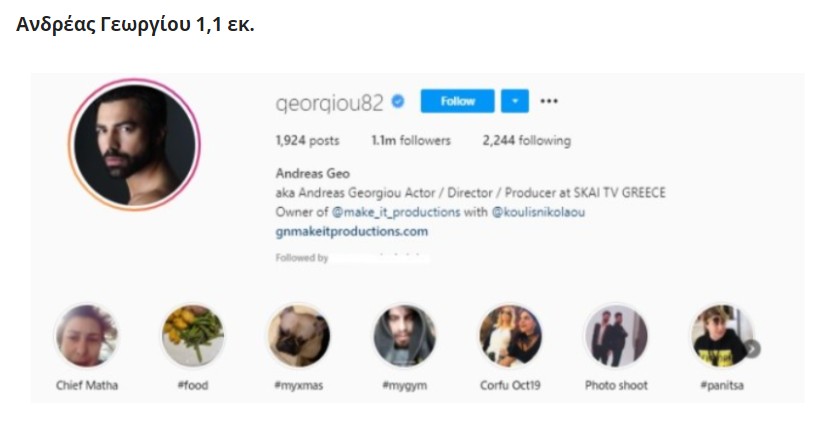
Task: Open the profile picture story
Action: pyautogui.click(x=135, y=144)
